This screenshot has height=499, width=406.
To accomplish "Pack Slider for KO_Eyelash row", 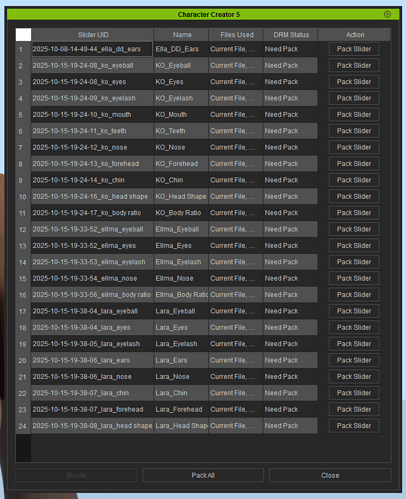I will (x=354, y=98).
